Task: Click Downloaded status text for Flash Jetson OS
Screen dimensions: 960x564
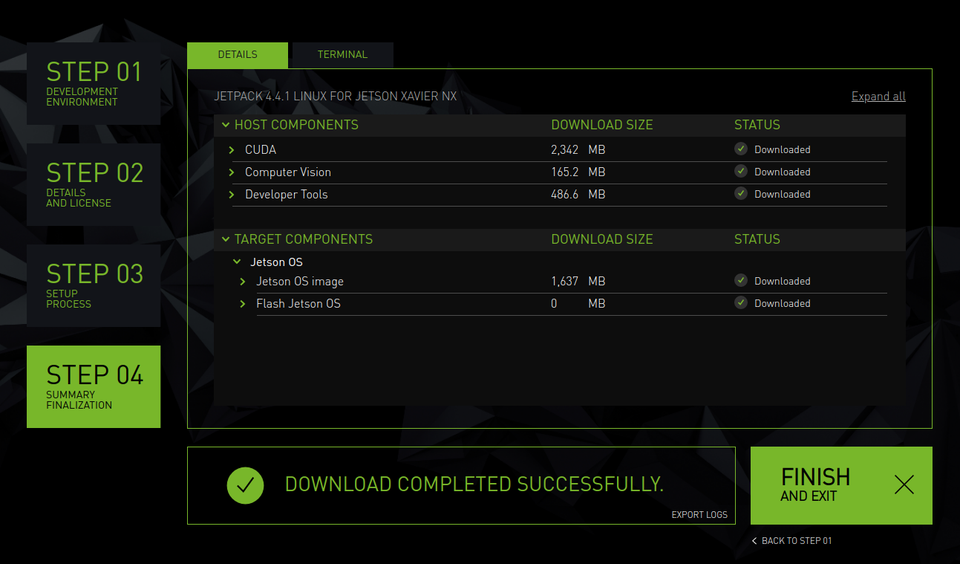Action: pos(782,304)
